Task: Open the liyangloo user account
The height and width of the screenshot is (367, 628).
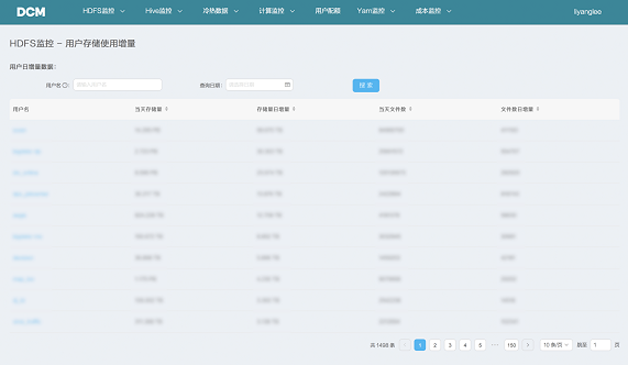Action: pyautogui.click(x=588, y=12)
